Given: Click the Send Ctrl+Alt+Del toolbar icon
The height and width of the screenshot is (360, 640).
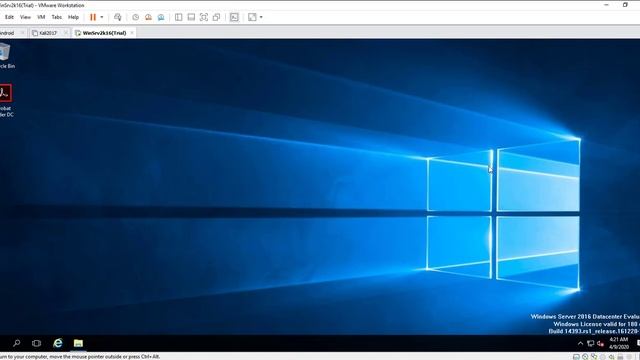Looking at the screenshot, I should [x=118, y=17].
